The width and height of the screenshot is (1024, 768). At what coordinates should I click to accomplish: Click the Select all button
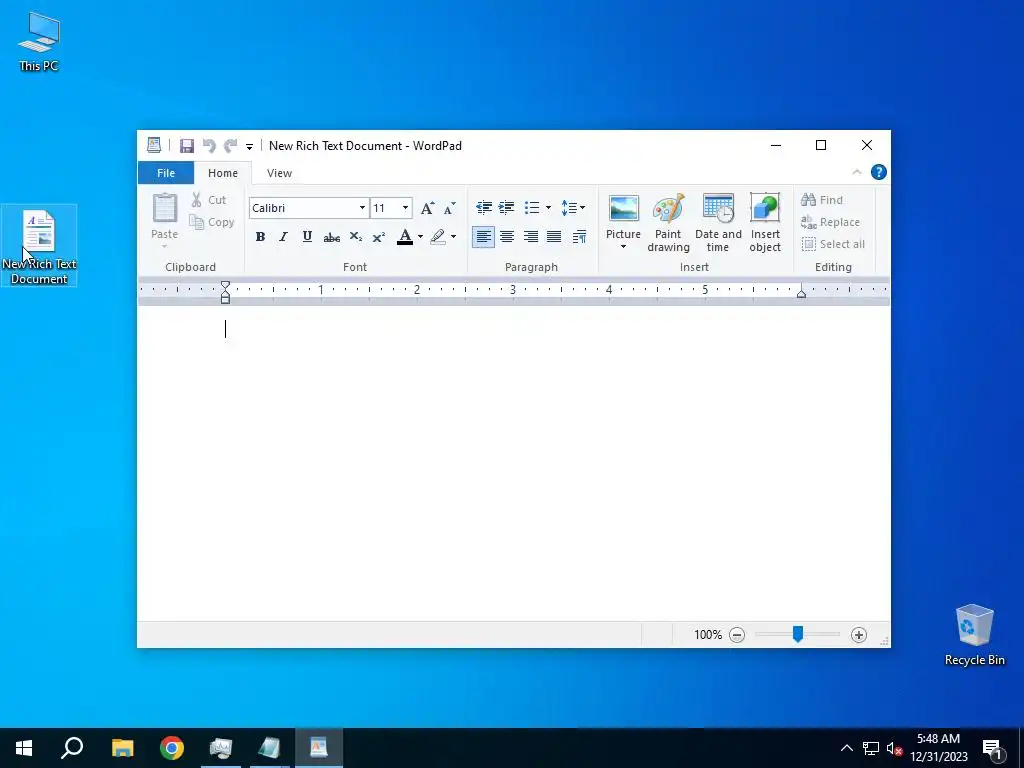click(833, 244)
